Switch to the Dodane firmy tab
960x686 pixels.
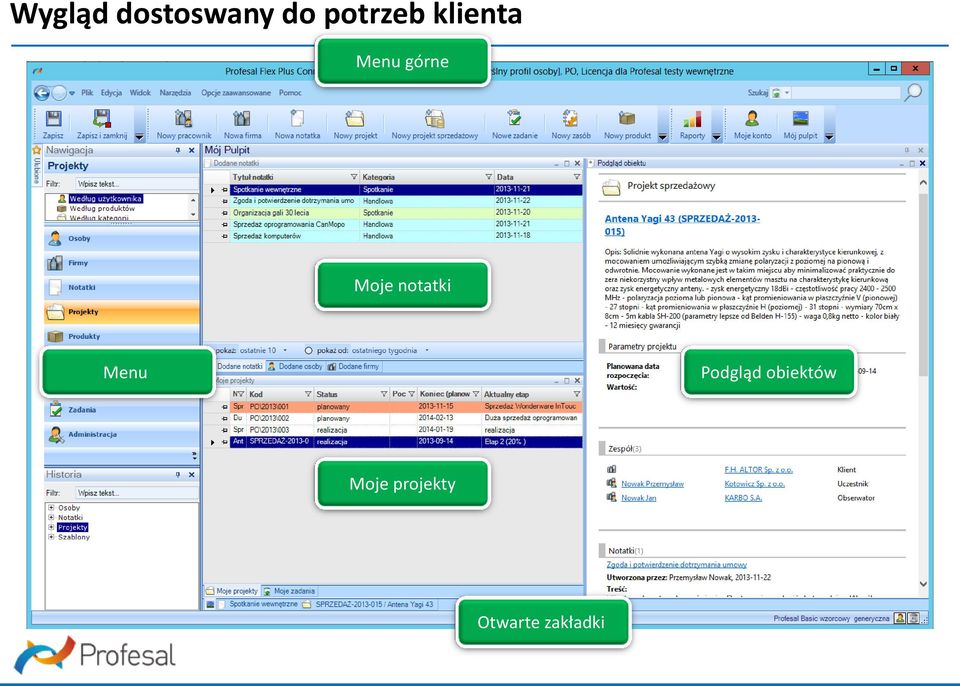coord(353,366)
